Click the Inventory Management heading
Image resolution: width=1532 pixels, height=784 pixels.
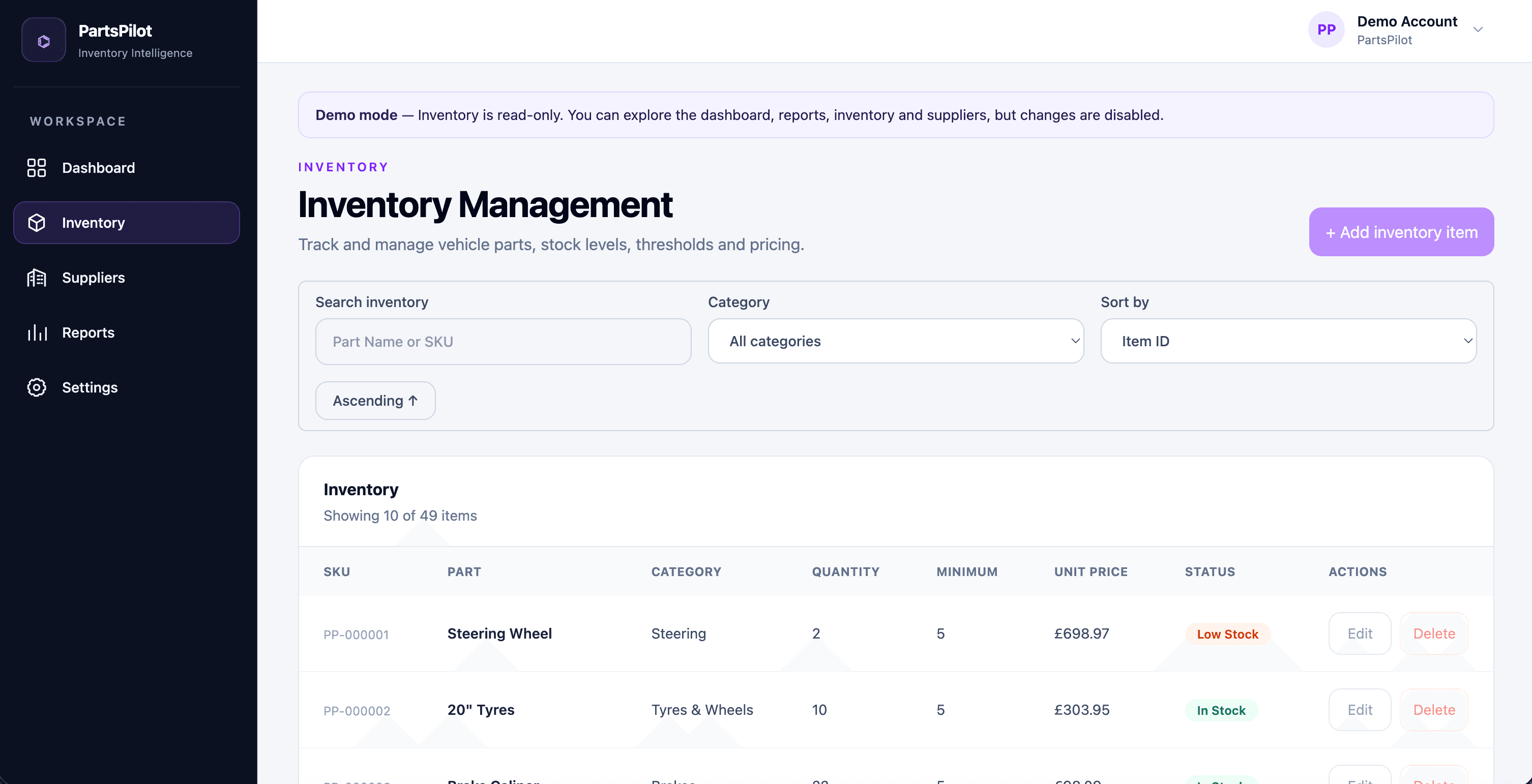(x=485, y=204)
